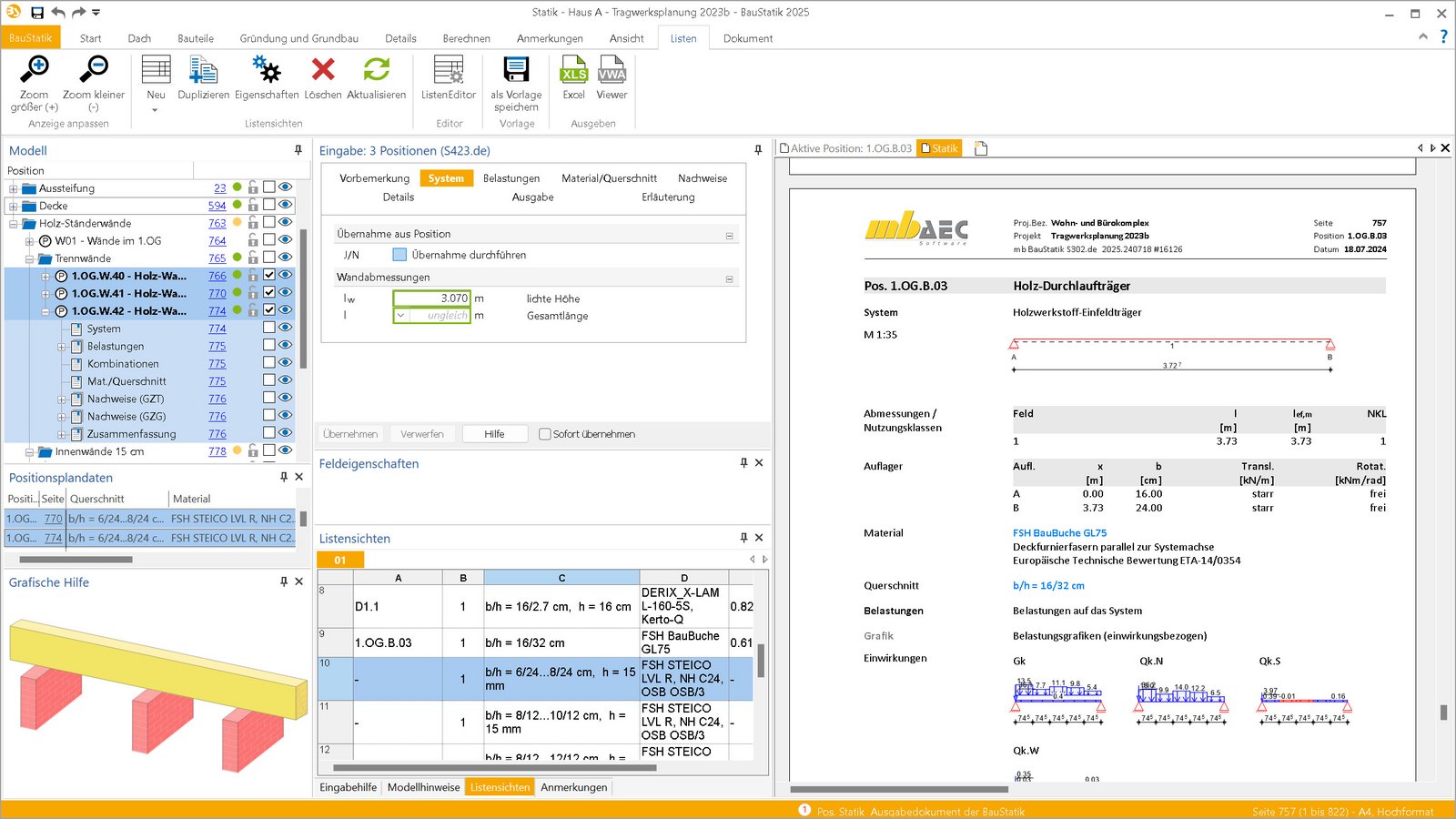This screenshot has height=819, width=1456.
Task: Toggle visibility eye of the Decke node
Action: 285,206
